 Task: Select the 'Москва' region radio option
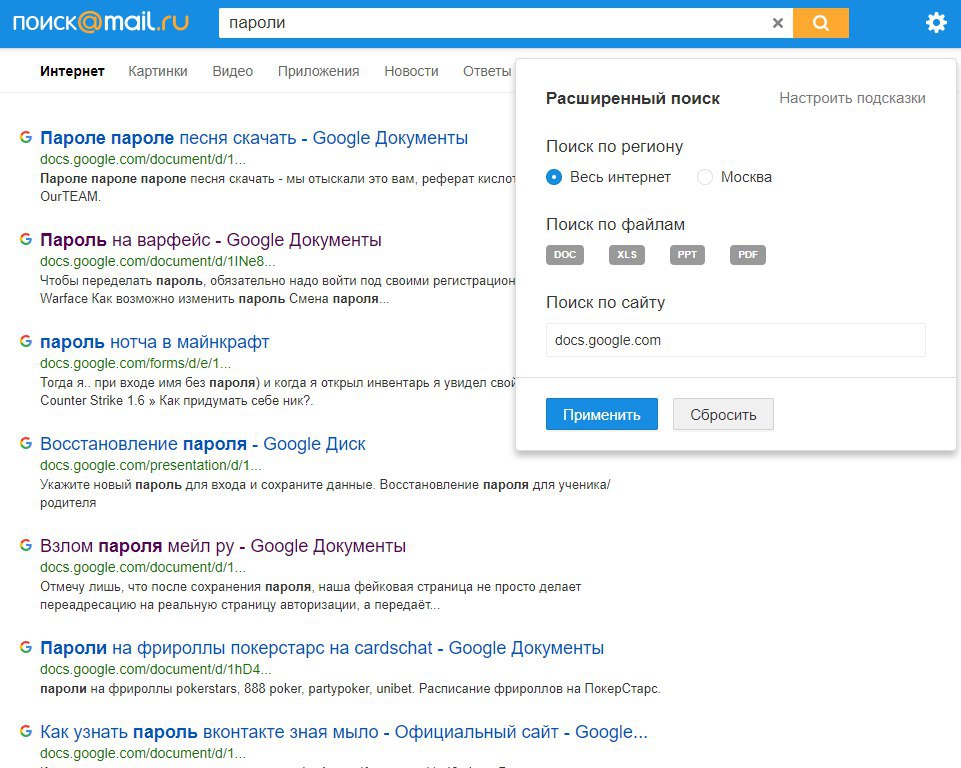tap(705, 177)
